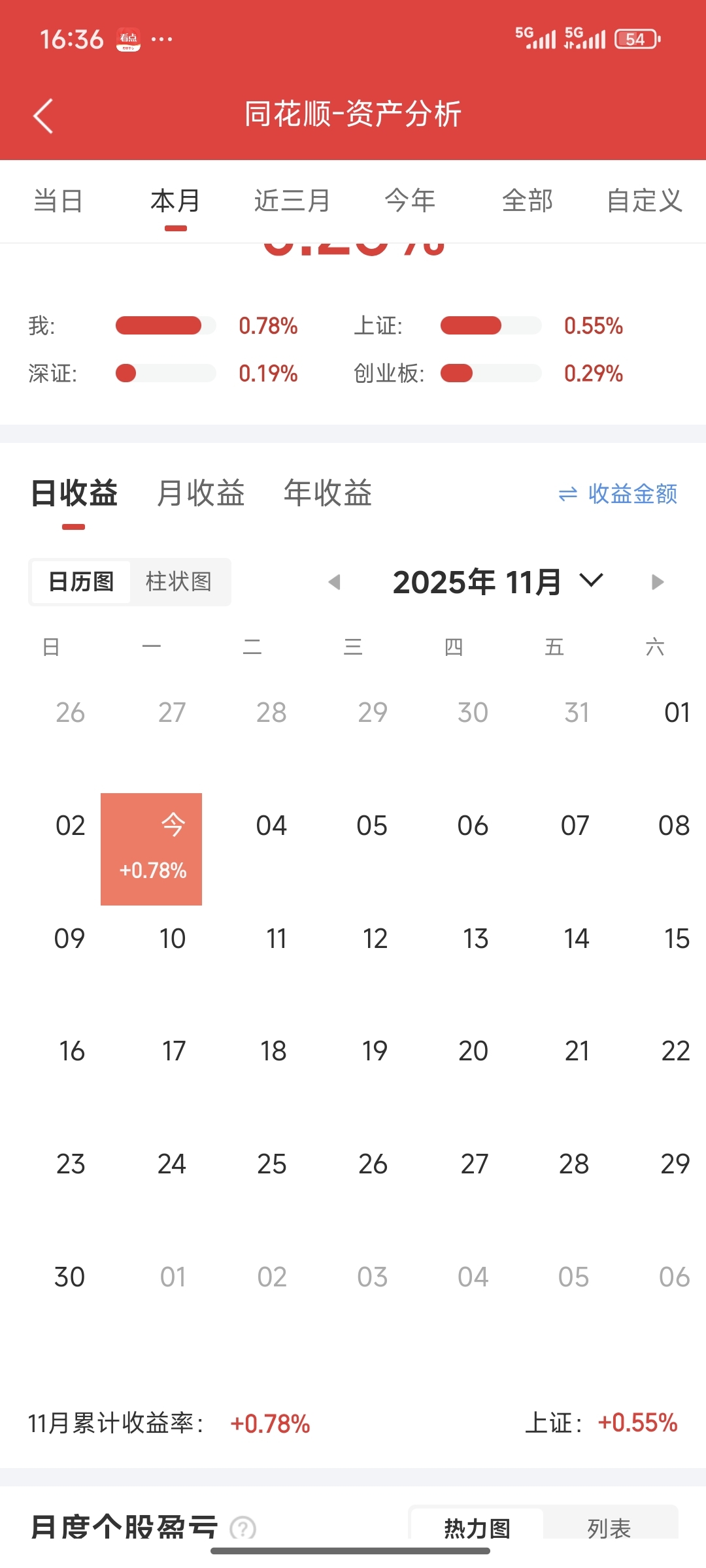This screenshot has height=1568, width=706.
Task: Switch to the 今年 period tab
Action: (x=410, y=201)
